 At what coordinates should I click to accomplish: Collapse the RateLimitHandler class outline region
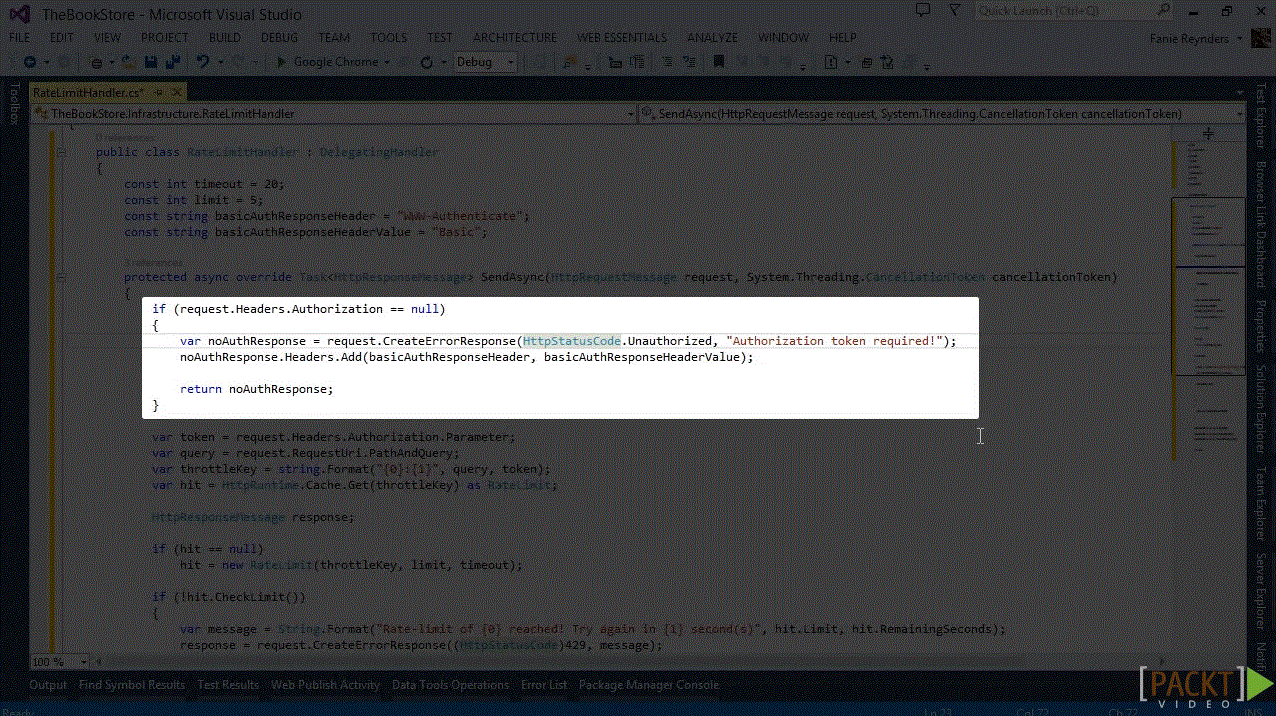(61, 152)
